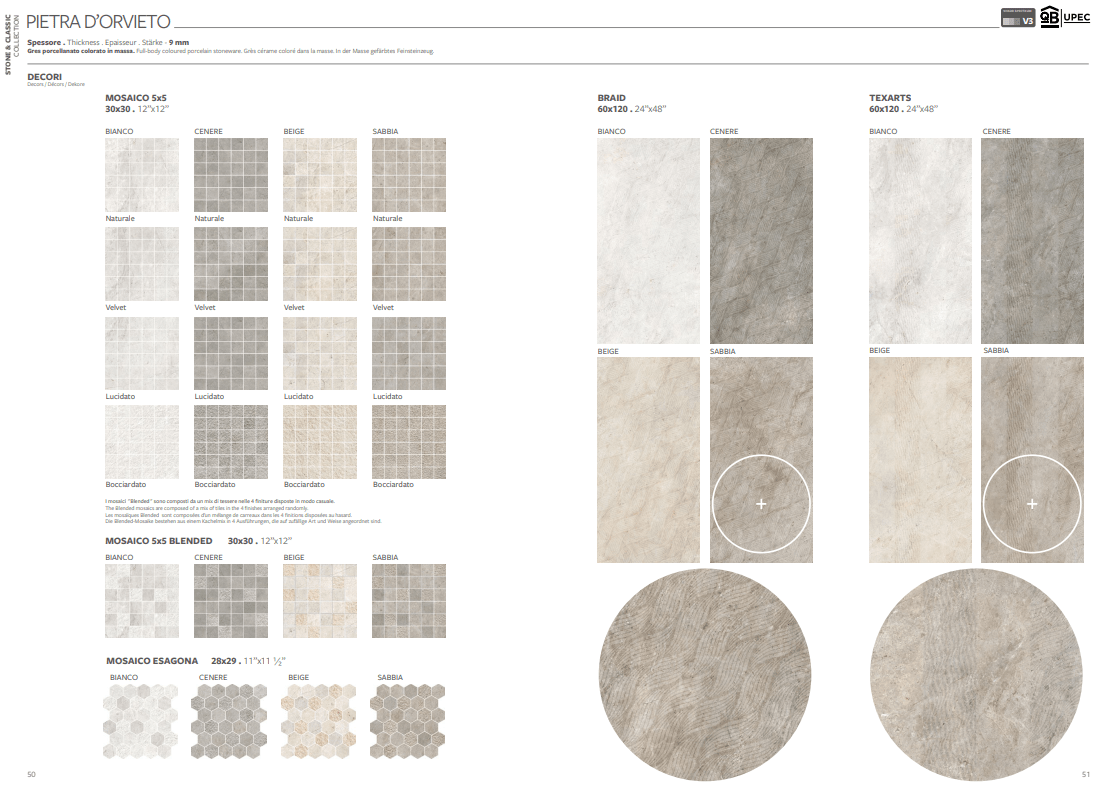Select the Blended Beige mosaic sample
Image resolution: width=1115 pixels, height=786 pixels.
tap(320, 601)
